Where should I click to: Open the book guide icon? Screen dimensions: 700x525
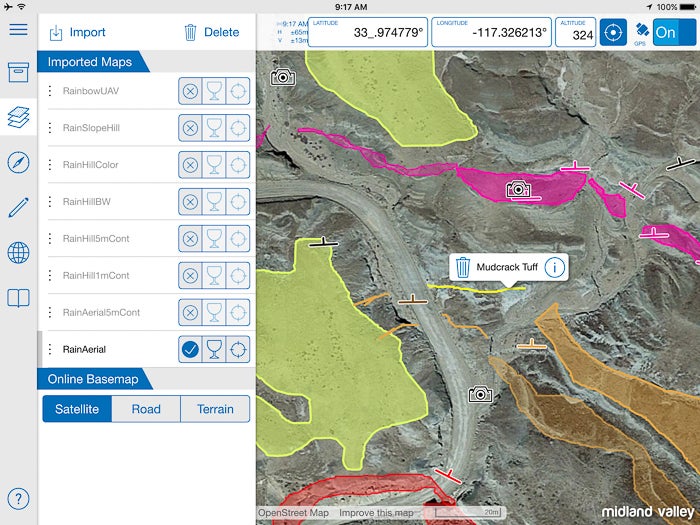pyautogui.click(x=18, y=298)
